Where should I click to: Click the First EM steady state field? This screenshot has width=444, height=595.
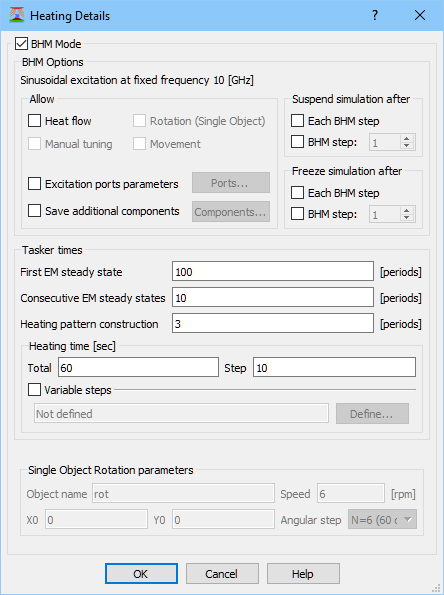pyautogui.click(x=273, y=271)
